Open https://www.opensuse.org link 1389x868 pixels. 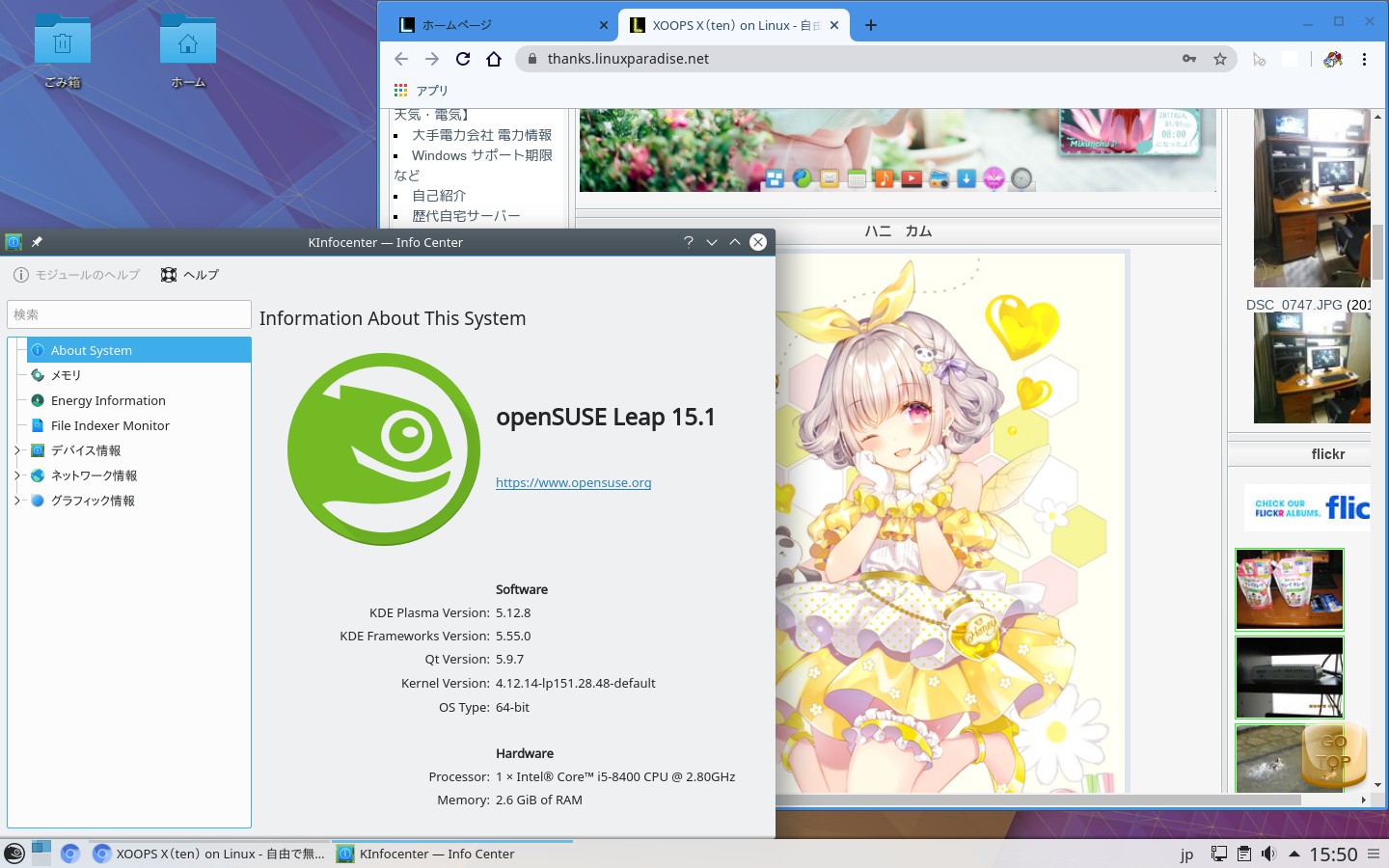pos(574,482)
